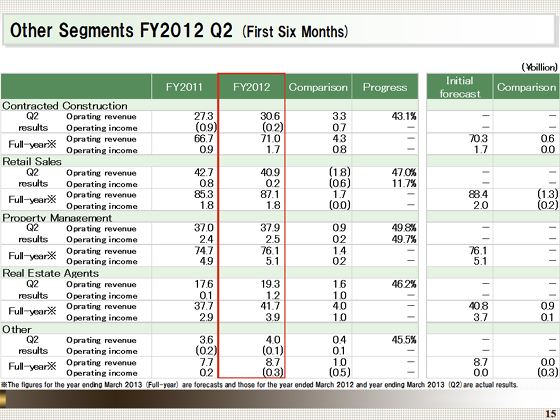Select the FY2012 column header
The image size is (560, 420).
tap(251, 87)
